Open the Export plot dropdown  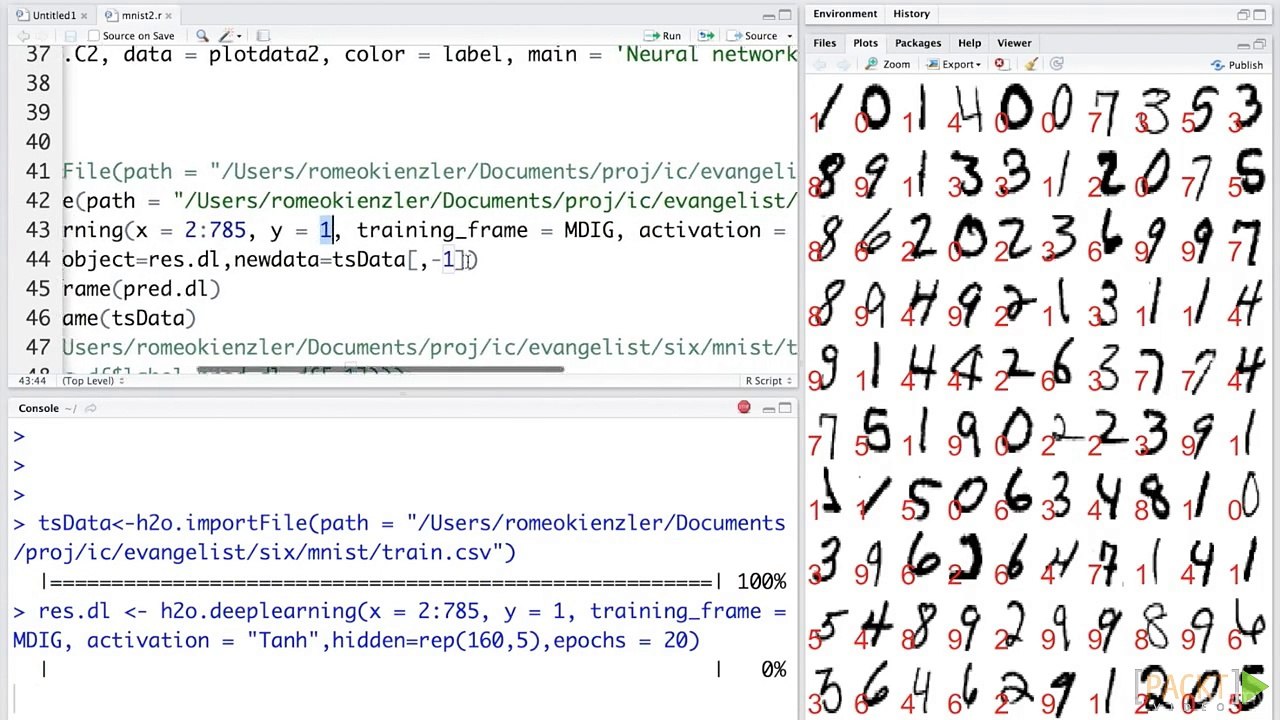click(955, 65)
